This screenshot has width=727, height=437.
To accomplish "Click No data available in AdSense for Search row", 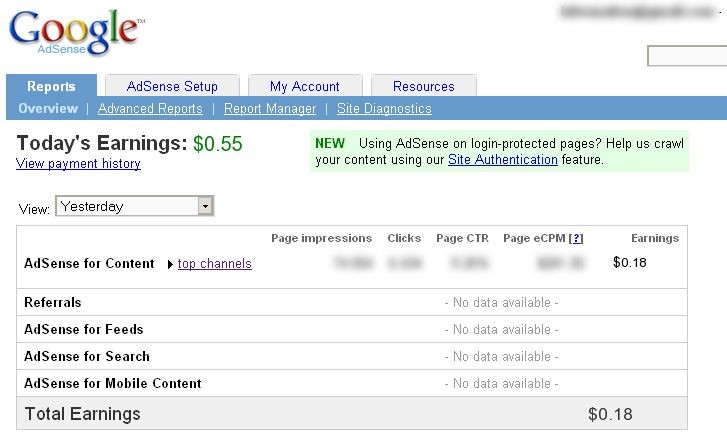I will coord(501,356).
